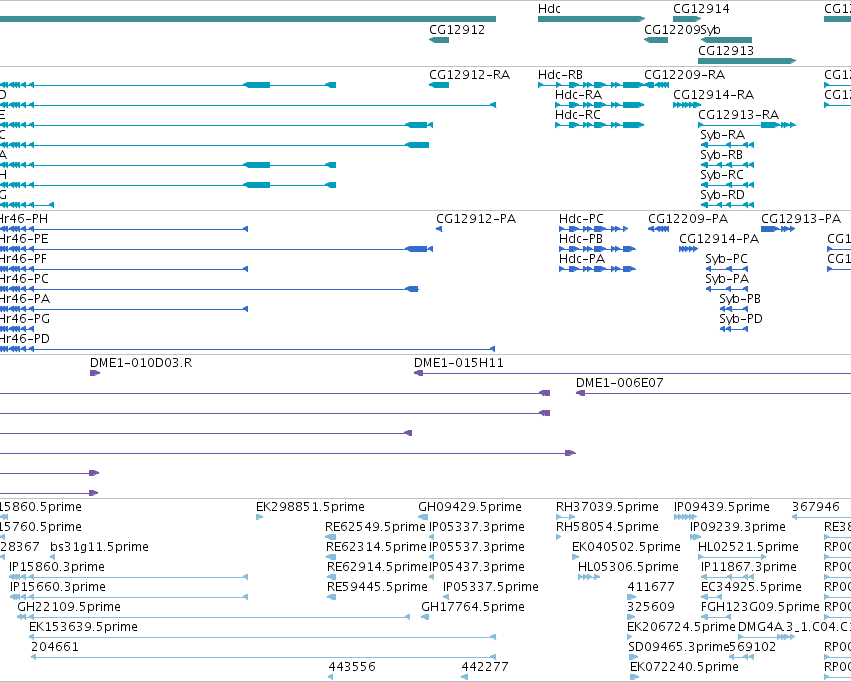Click EST RE62314.5prime
Screen dimensions: 851x682
pyautogui.click(x=376, y=547)
